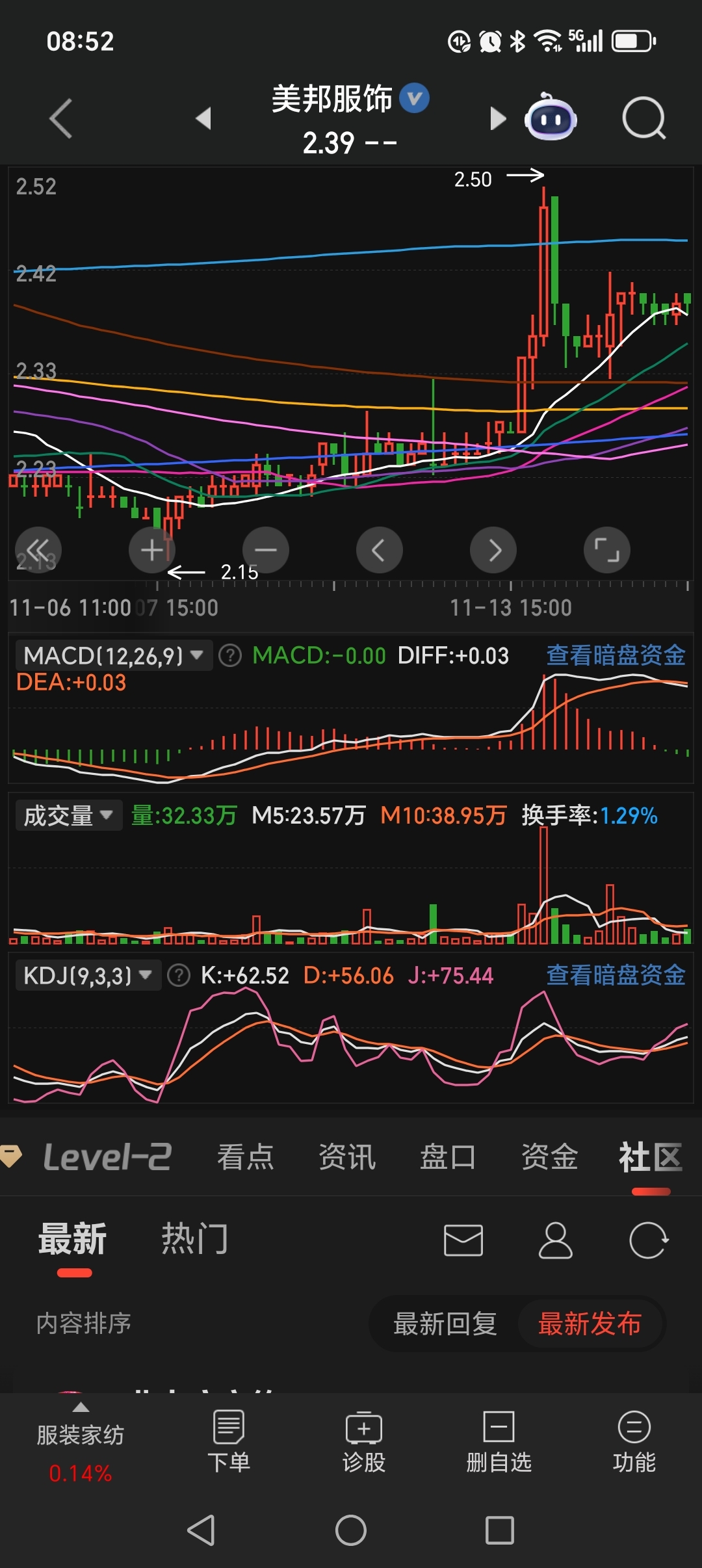Refresh the community feed

pos(649,1240)
